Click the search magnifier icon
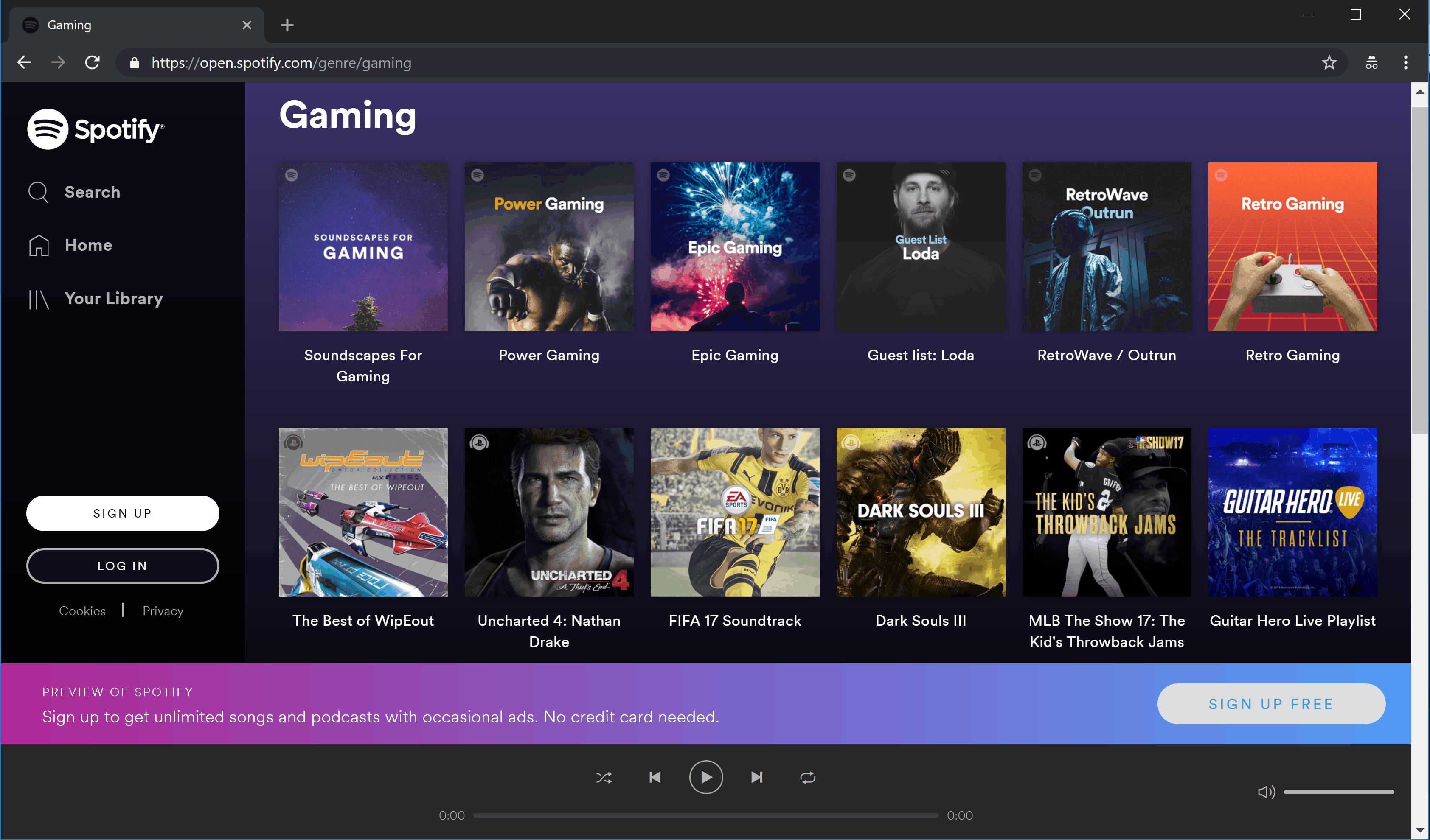This screenshot has width=1430, height=840. click(39, 192)
